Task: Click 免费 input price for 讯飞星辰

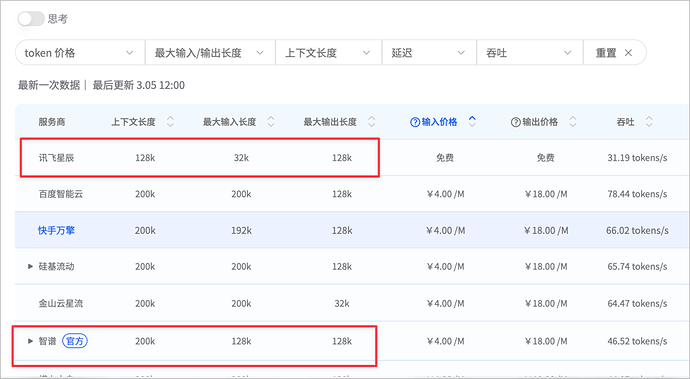Action: click(445, 158)
